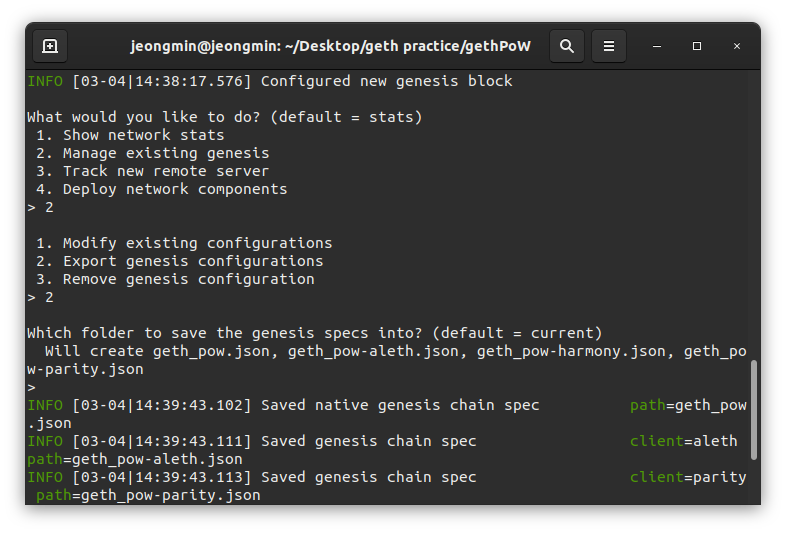Click the "Saved native genesis chain spec" message
Viewport: 786px width, 533px height.
(399, 405)
